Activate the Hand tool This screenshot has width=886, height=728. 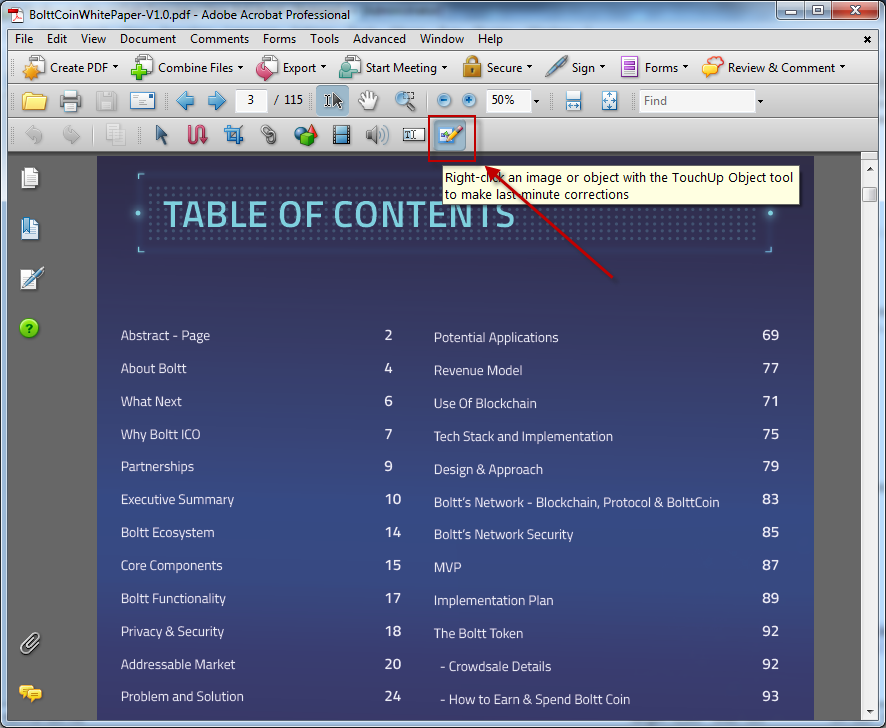click(x=368, y=101)
